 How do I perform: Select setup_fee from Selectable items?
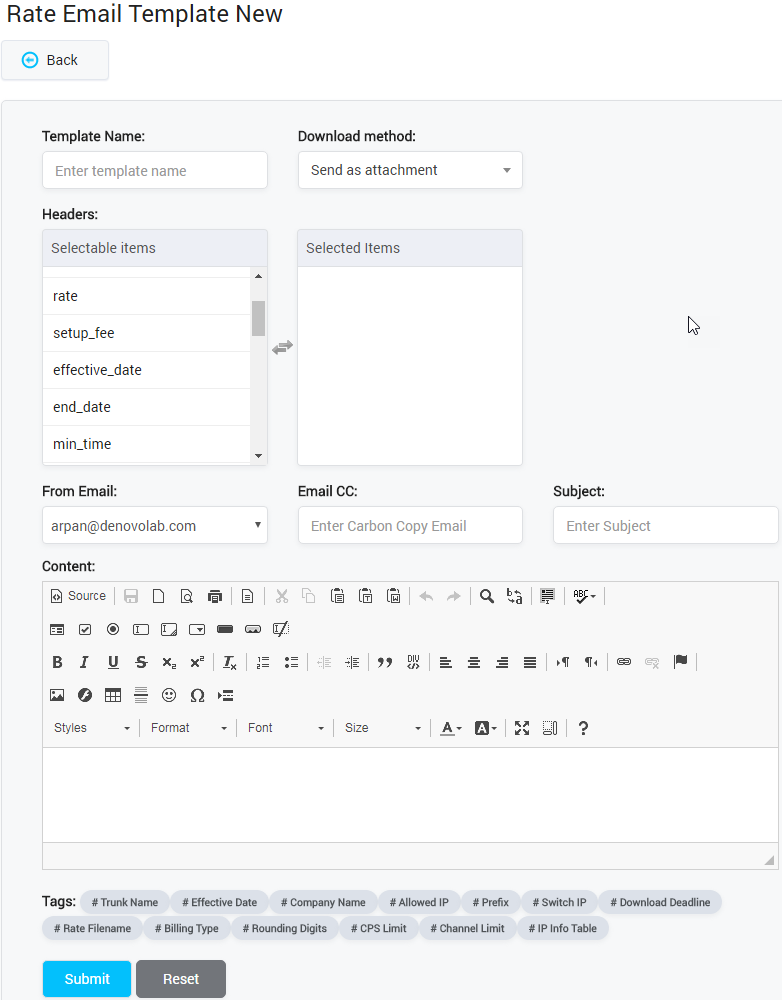[147, 333]
